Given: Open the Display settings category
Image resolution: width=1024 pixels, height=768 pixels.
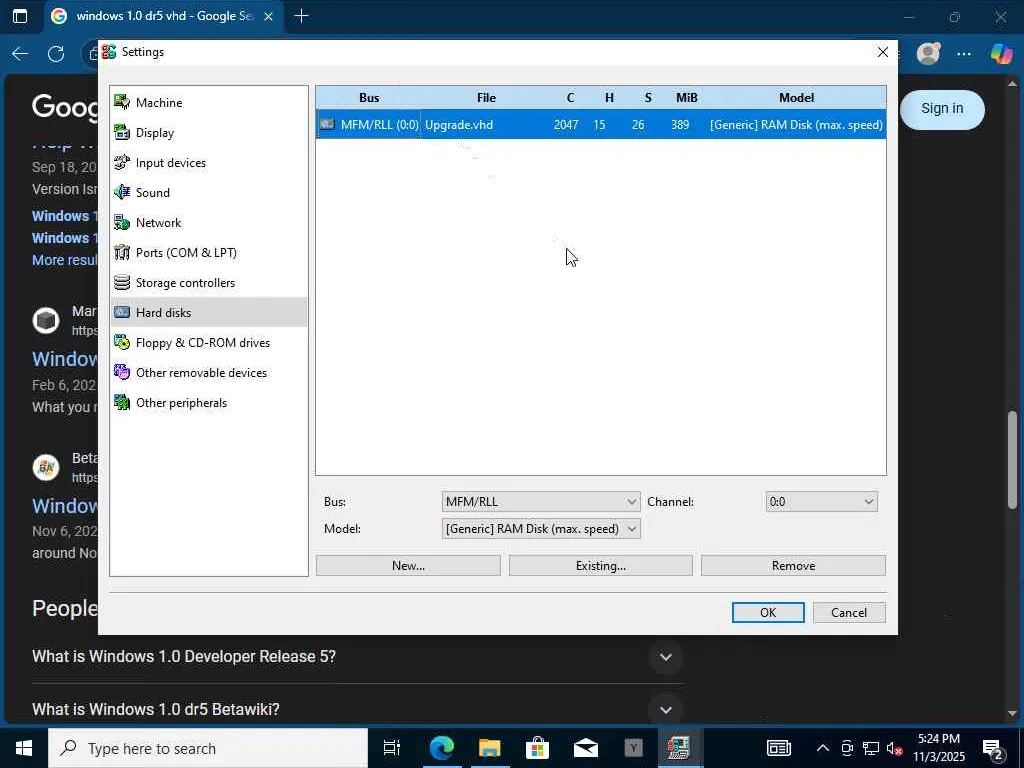Looking at the screenshot, I should coord(155,133).
